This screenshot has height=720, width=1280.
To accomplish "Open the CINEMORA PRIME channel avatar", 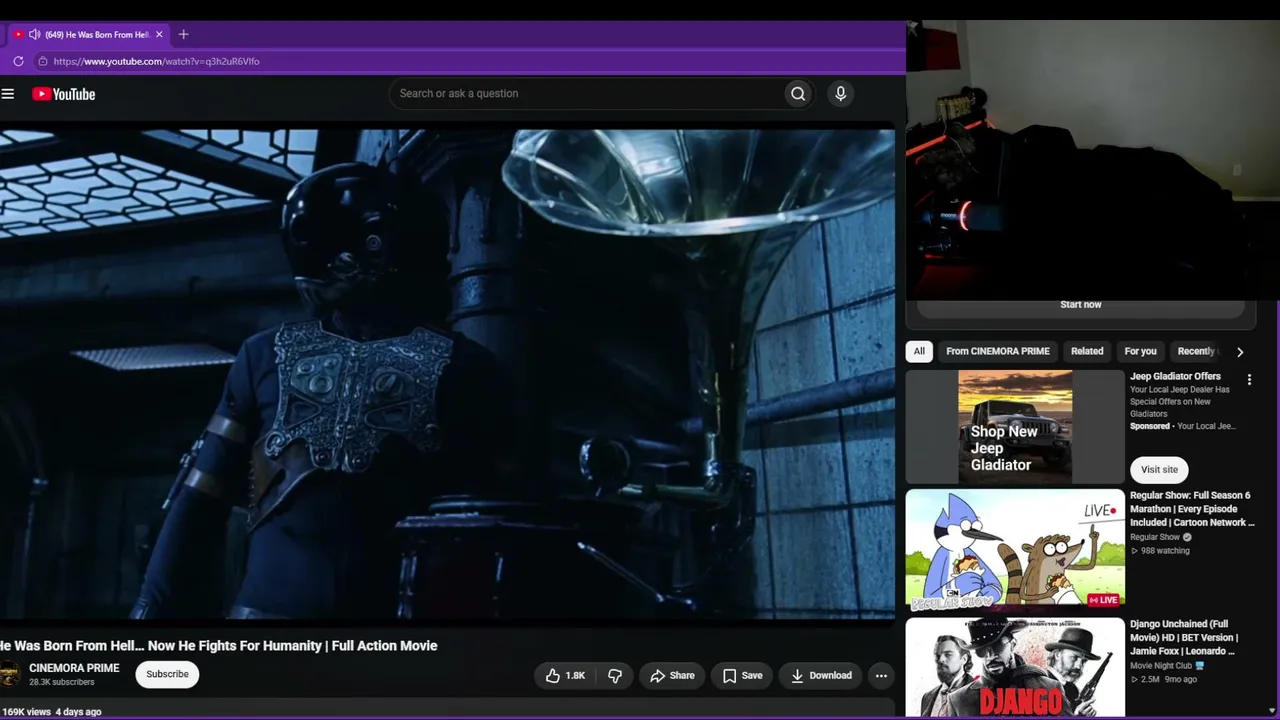I will 9,675.
